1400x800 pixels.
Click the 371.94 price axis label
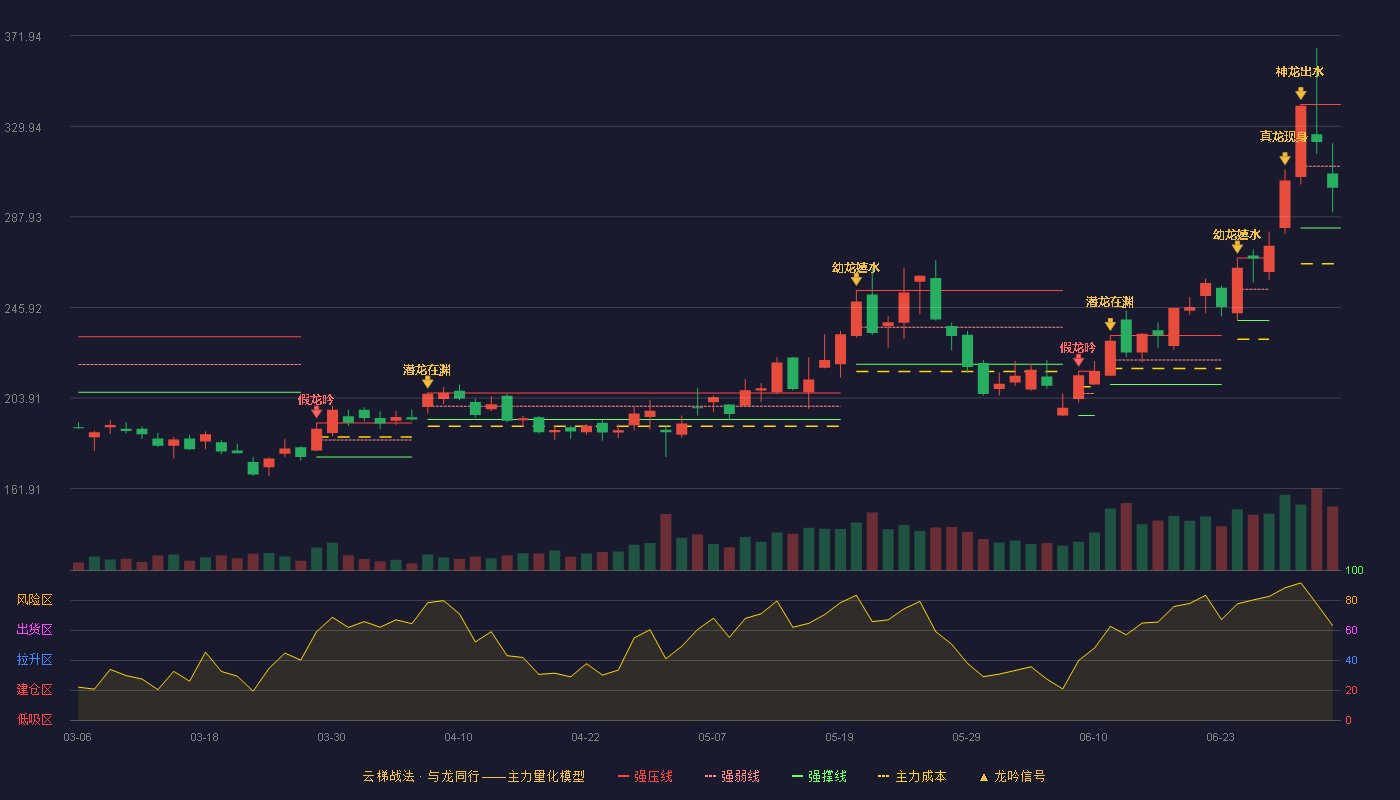tap(23, 37)
